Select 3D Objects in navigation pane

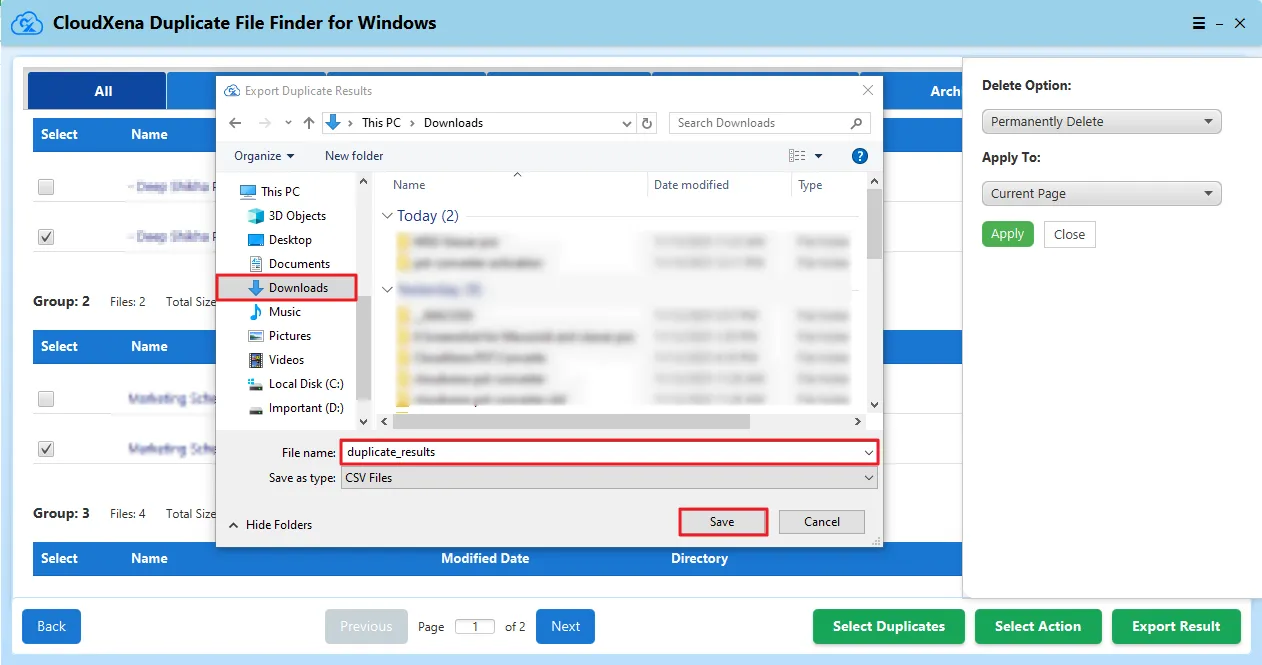coord(297,216)
